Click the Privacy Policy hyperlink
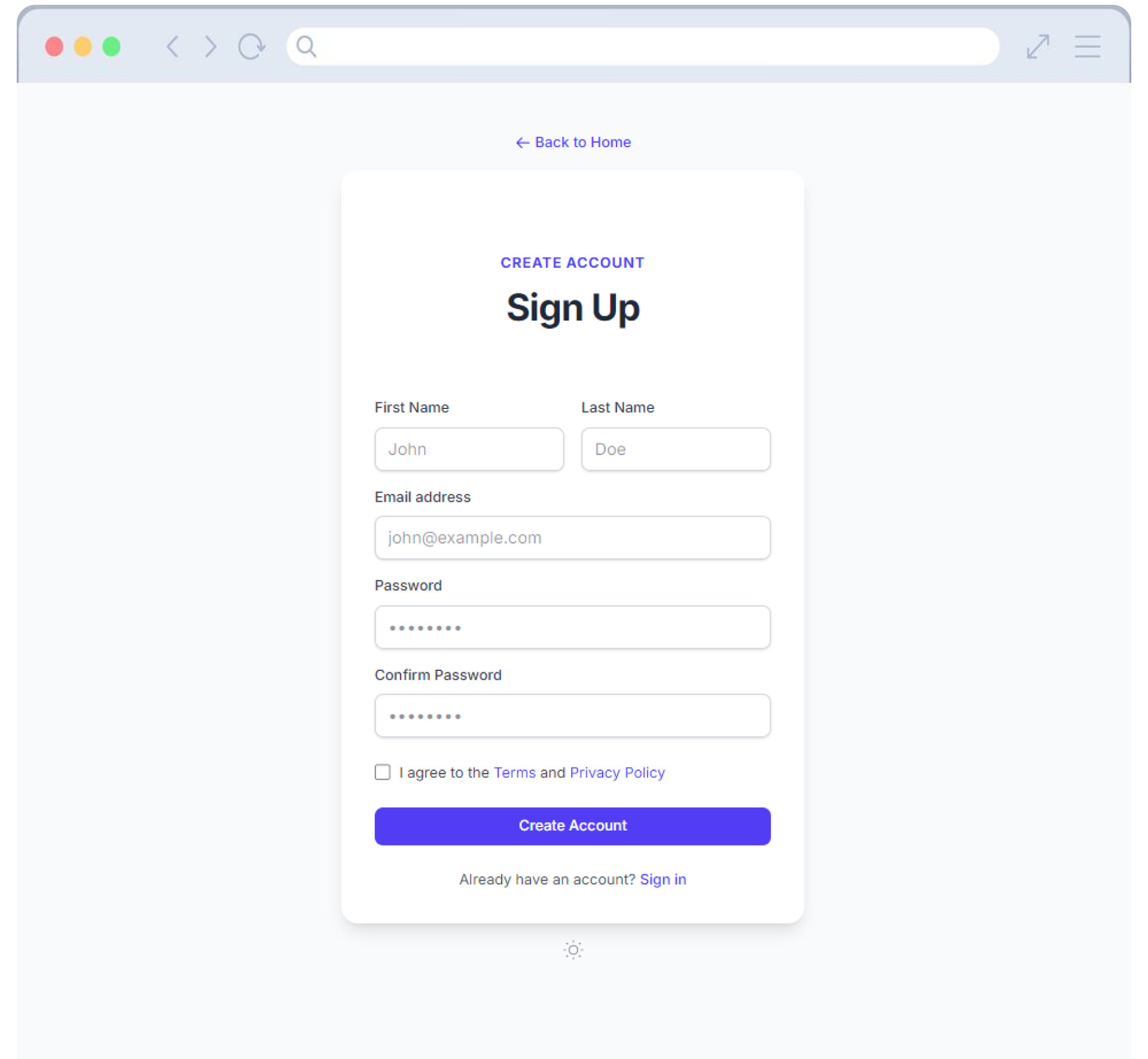This screenshot has height=1059, width=1148. [x=616, y=772]
